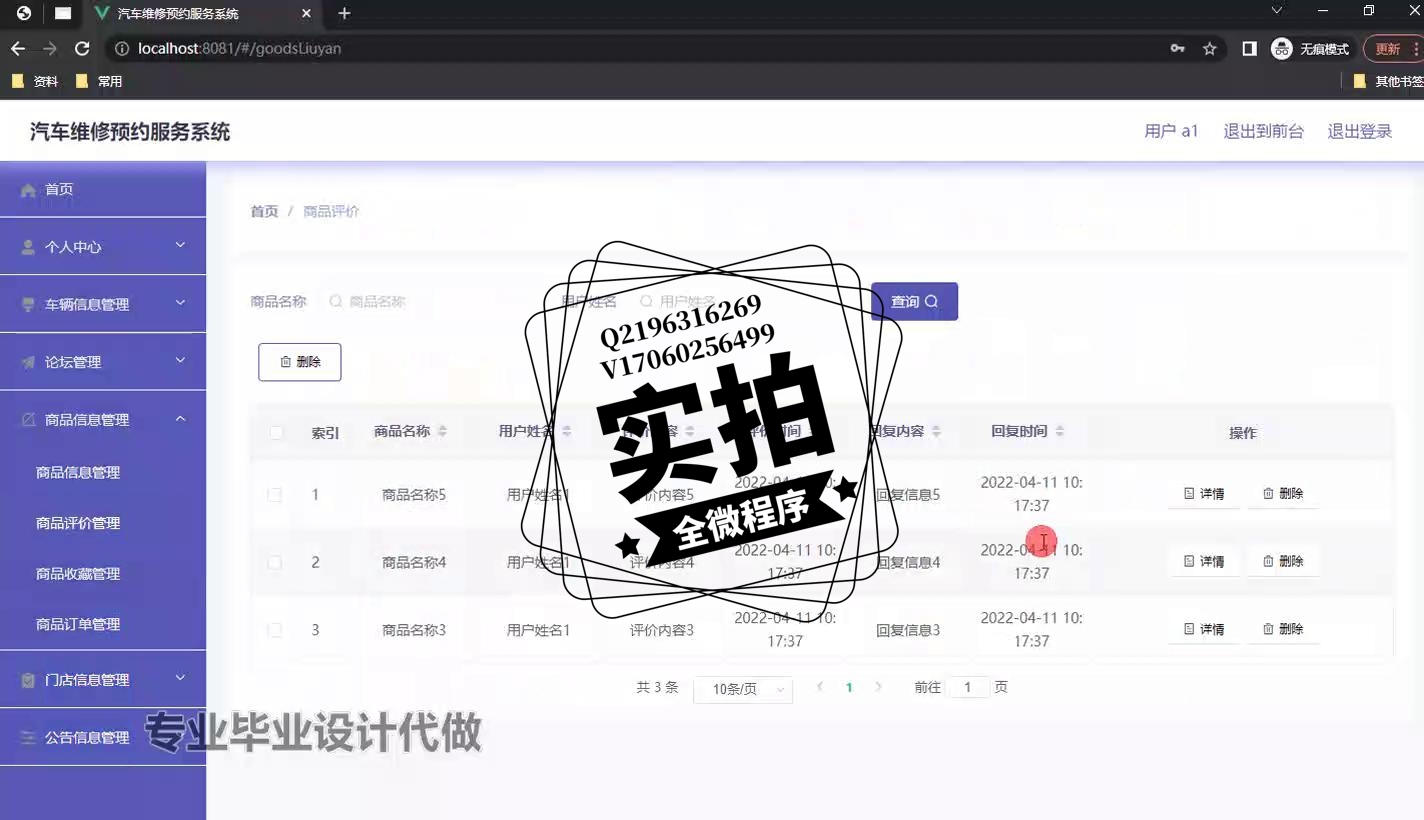1424x820 pixels.
Task: Click the home icon beside 首页 in sidebar
Action: point(28,189)
